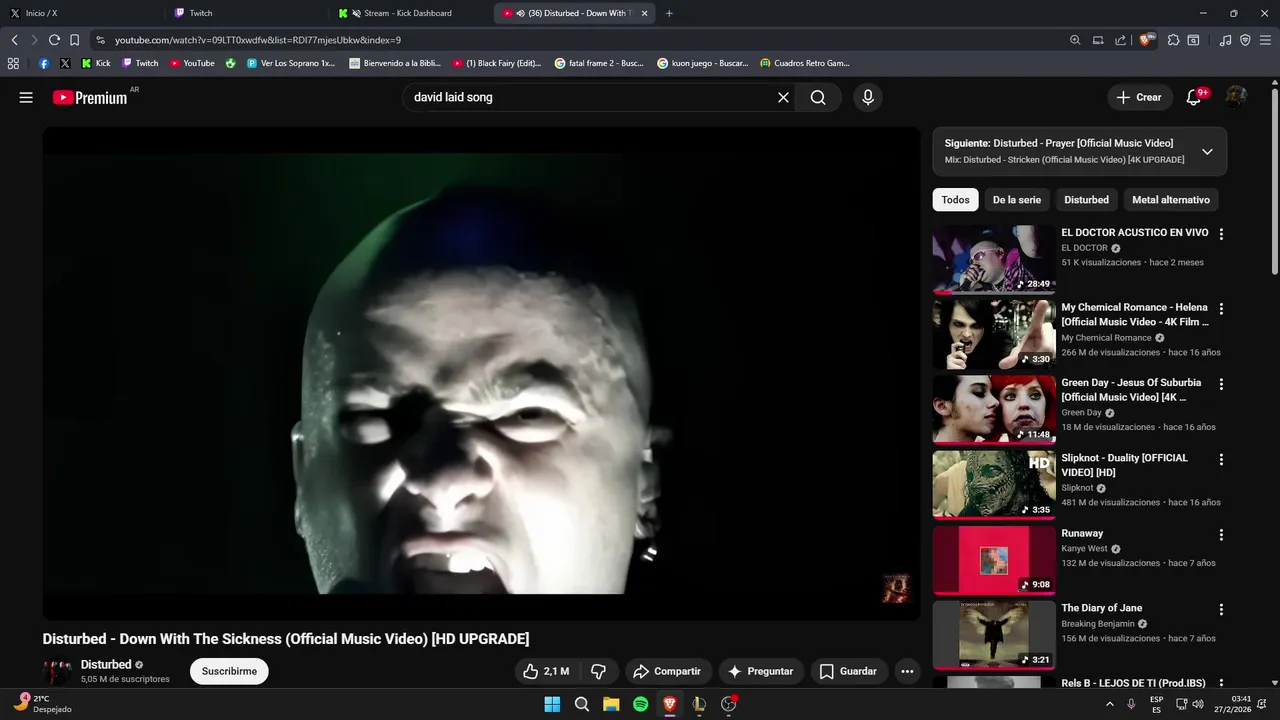Open the apps grid in bookmarks bar
Viewport: 1280px width, 720px height.
tap(13, 63)
